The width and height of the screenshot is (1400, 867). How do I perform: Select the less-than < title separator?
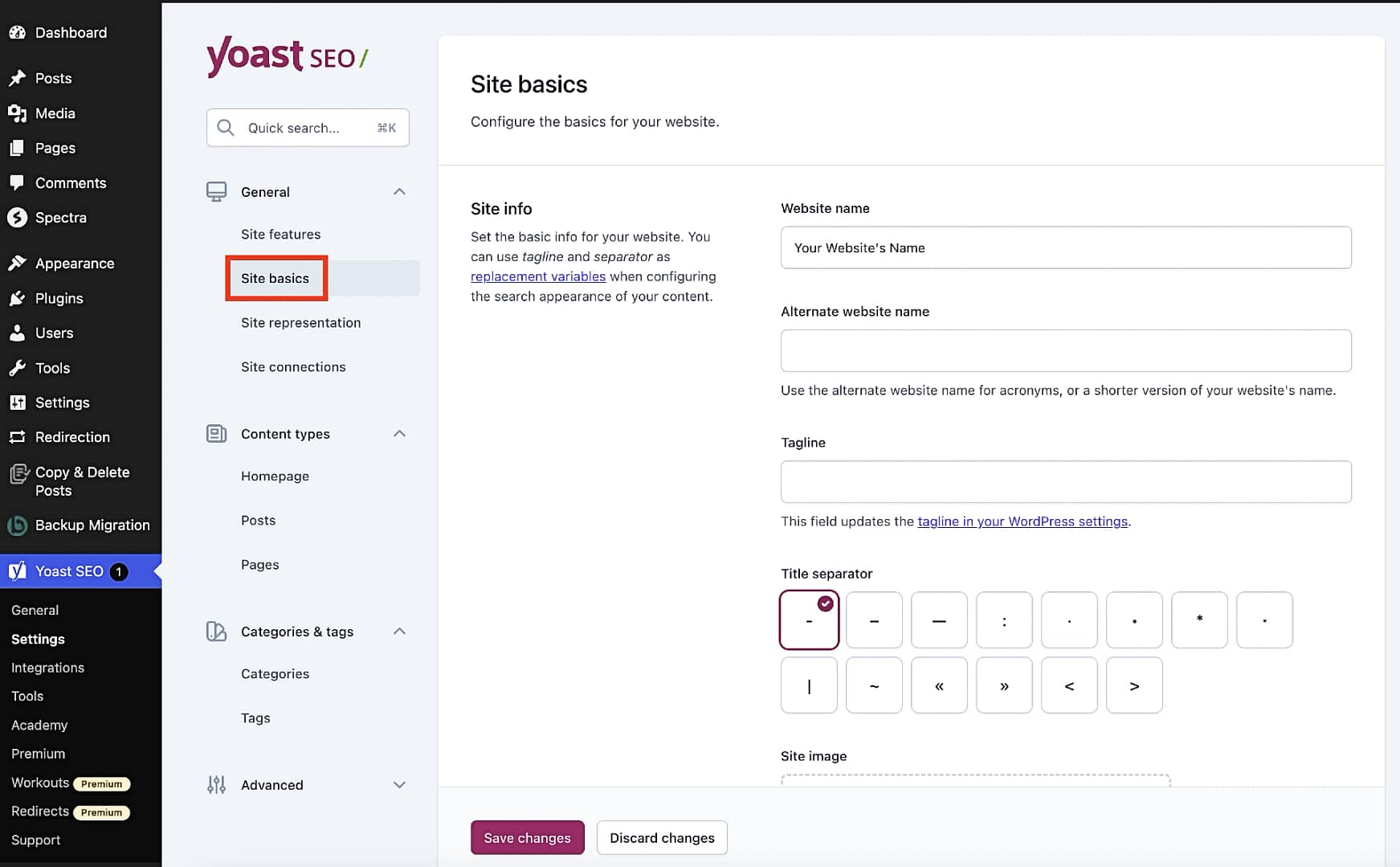coord(1069,685)
